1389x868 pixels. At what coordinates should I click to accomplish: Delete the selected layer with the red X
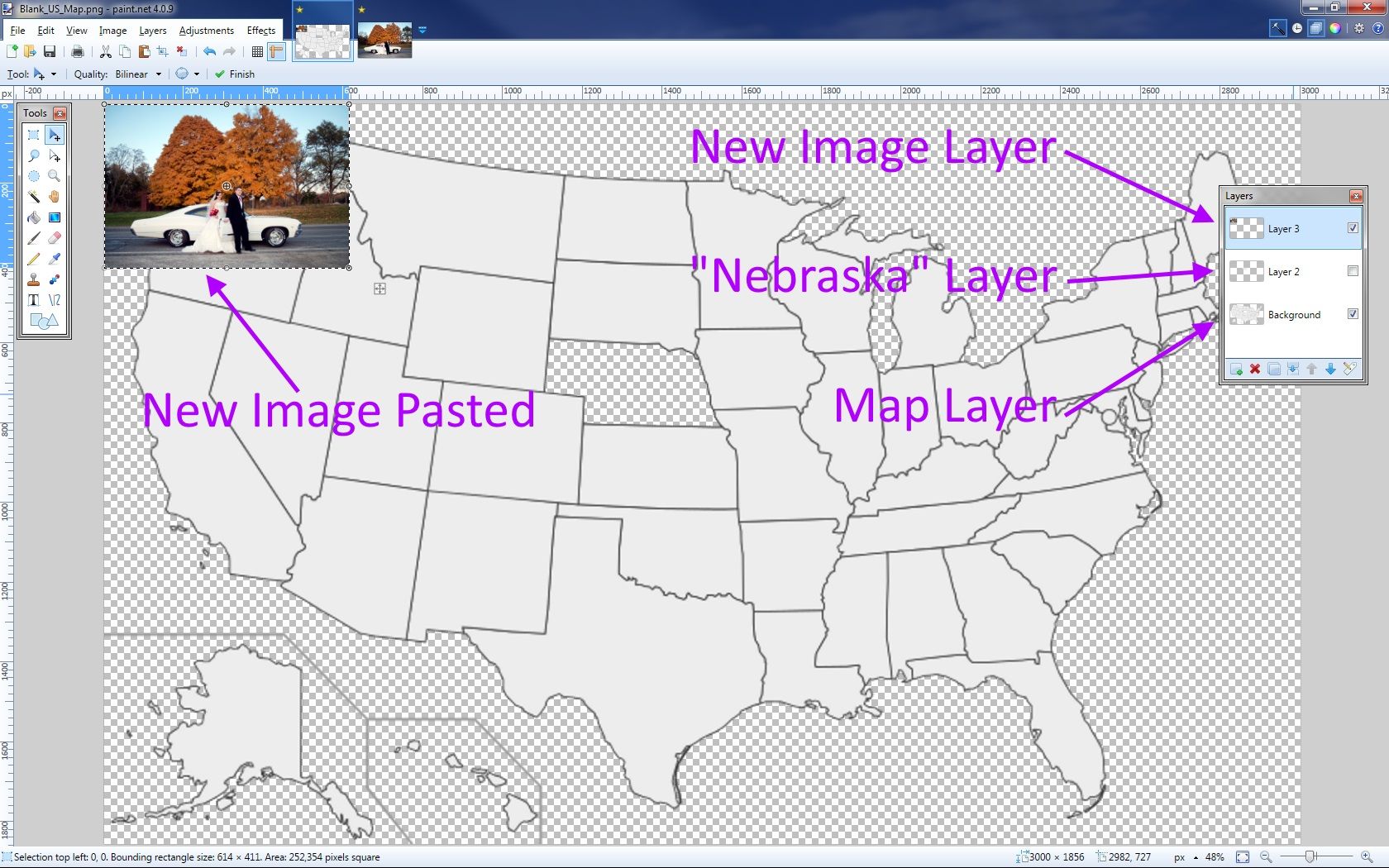1255,370
